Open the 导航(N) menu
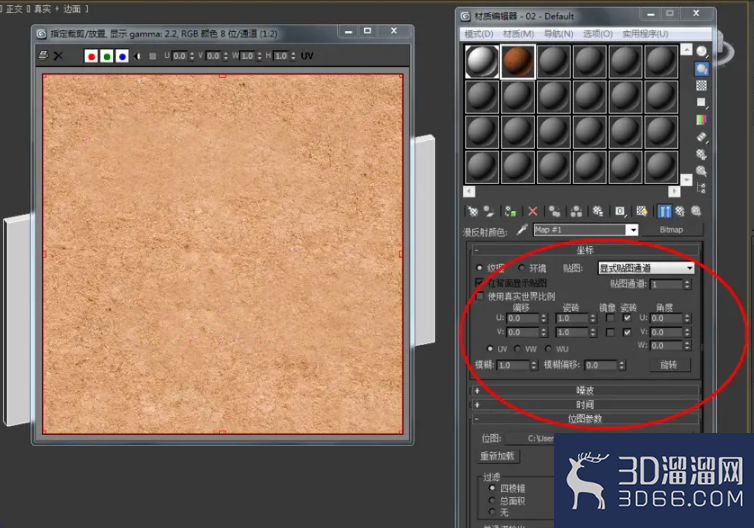754x528 pixels. pyautogui.click(x=558, y=34)
